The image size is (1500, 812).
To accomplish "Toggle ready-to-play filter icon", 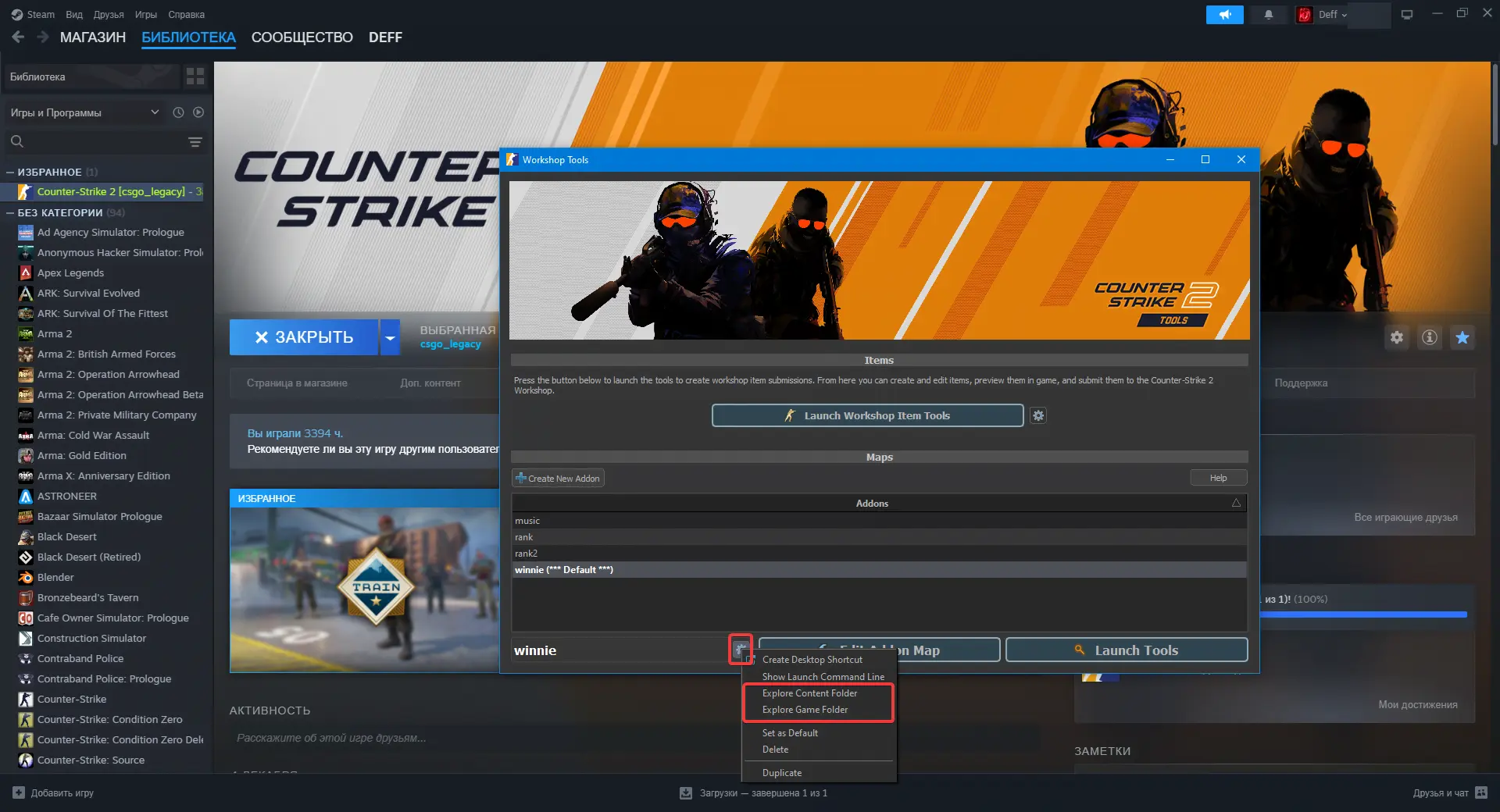I will [198, 112].
